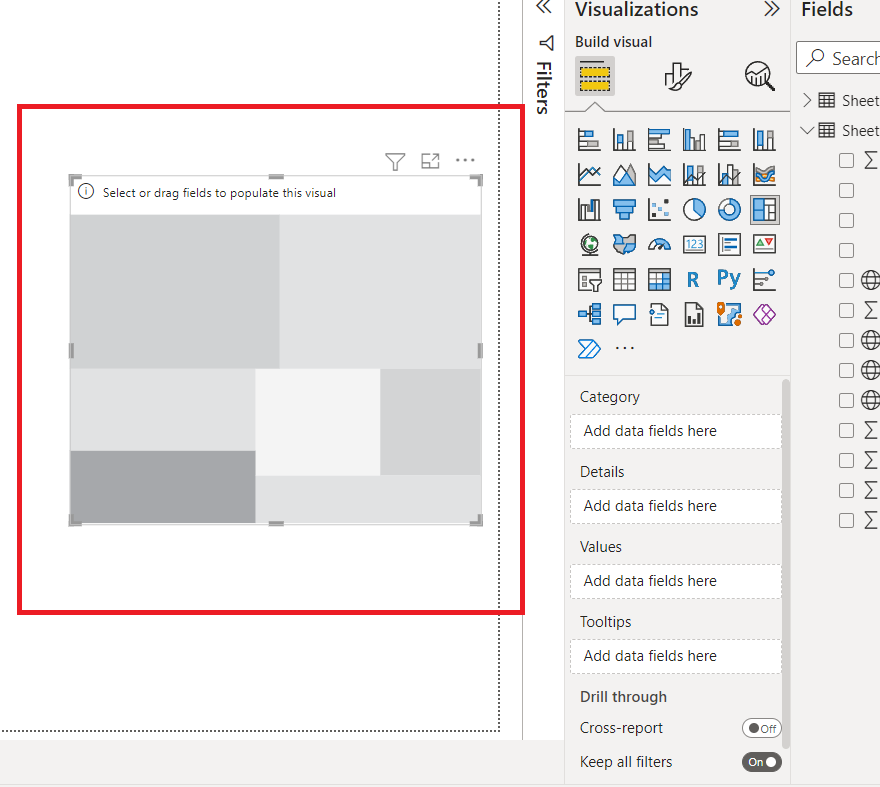Select Line and stacked column chart visual

[x=694, y=175]
